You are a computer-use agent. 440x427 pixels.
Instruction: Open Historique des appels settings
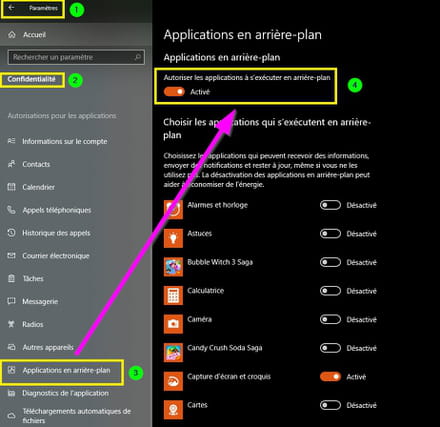(56, 233)
